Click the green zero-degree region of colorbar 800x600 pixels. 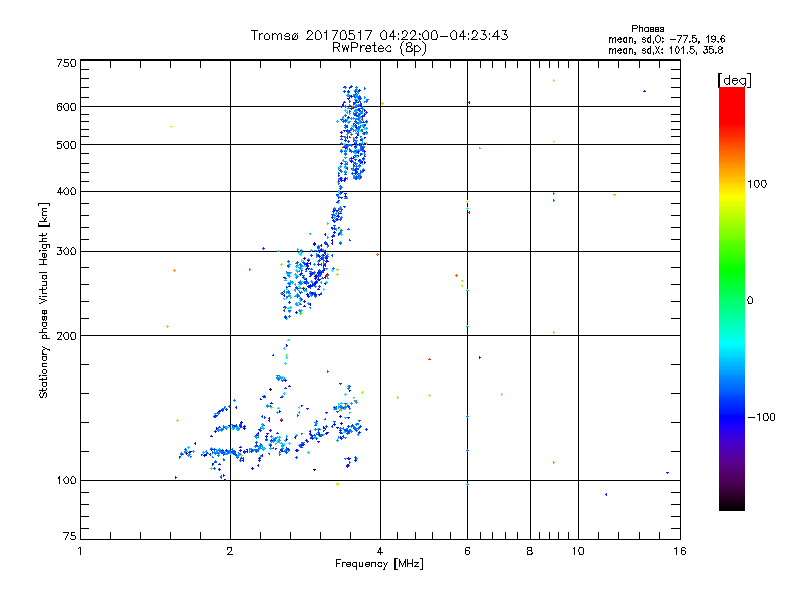732,300
